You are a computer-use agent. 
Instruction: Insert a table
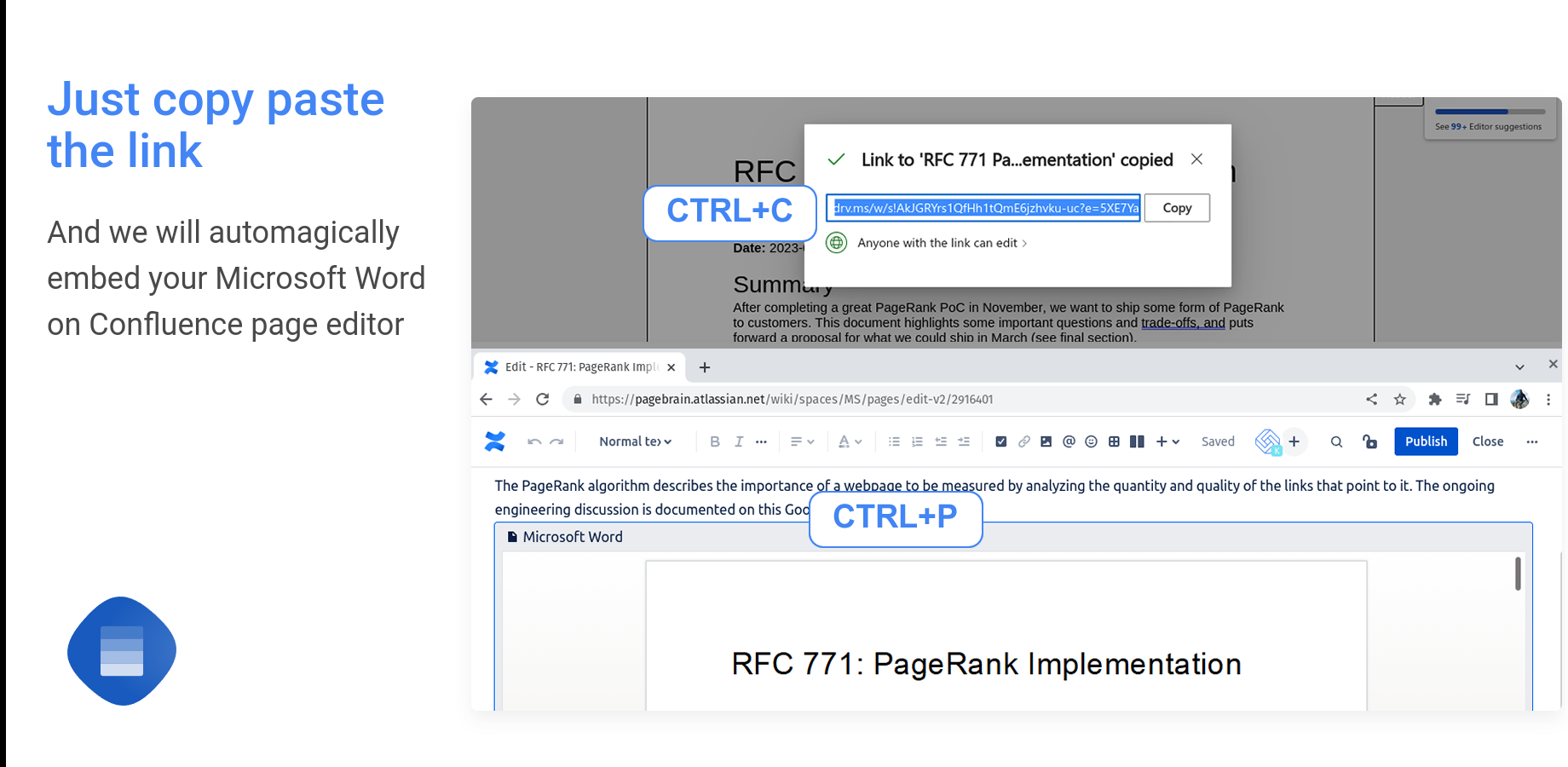tap(1114, 441)
